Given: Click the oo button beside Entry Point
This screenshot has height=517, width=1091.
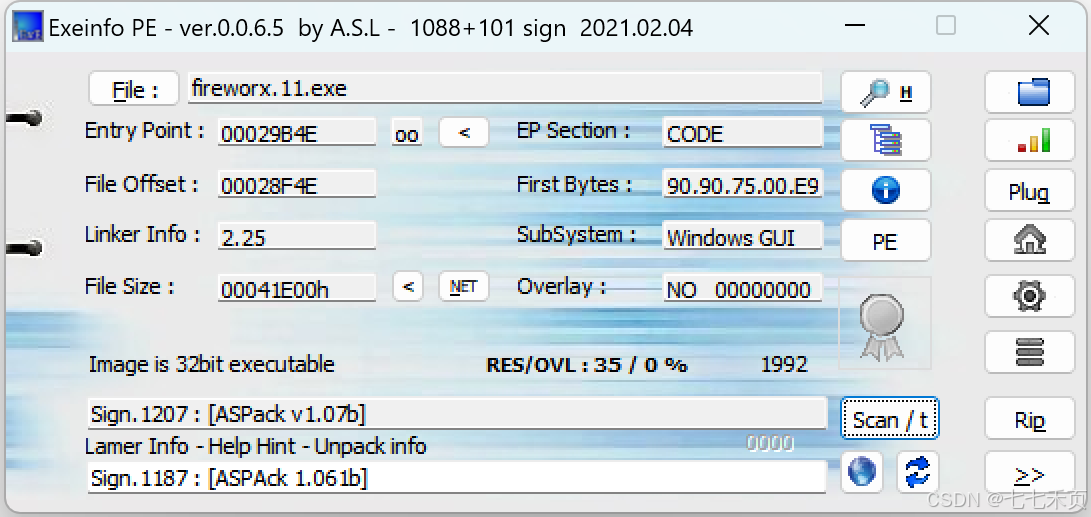Looking at the screenshot, I should (406, 133).
